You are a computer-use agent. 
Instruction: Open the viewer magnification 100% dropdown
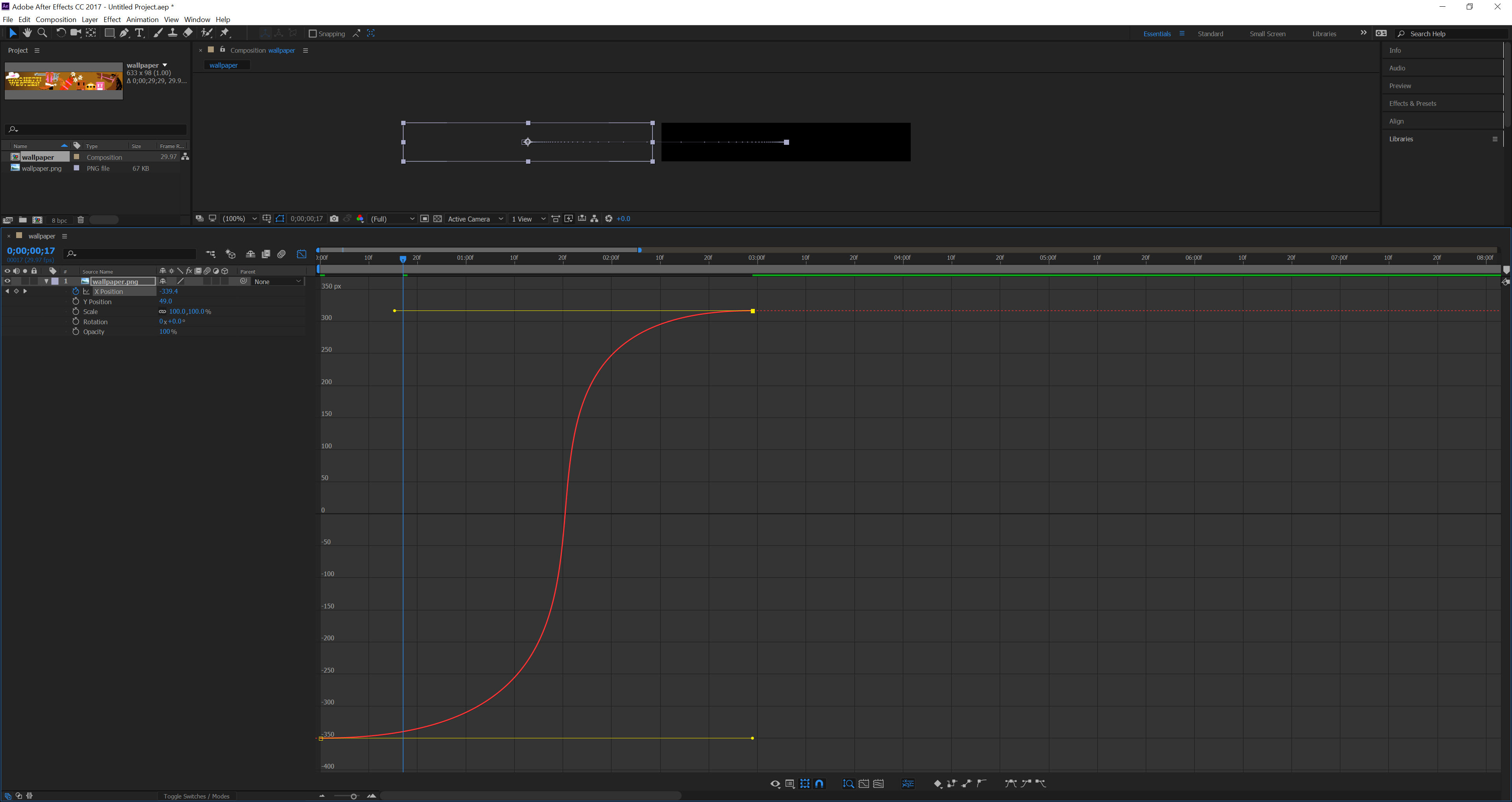(x=239, y=219)
